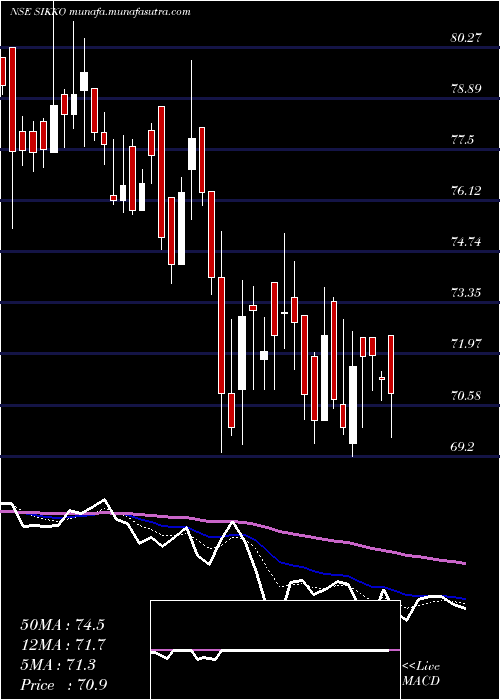This screenshot has height=700, width=500.
Task: Click the 50MA : 74.5 readout
Action: [x=62, y=625]
